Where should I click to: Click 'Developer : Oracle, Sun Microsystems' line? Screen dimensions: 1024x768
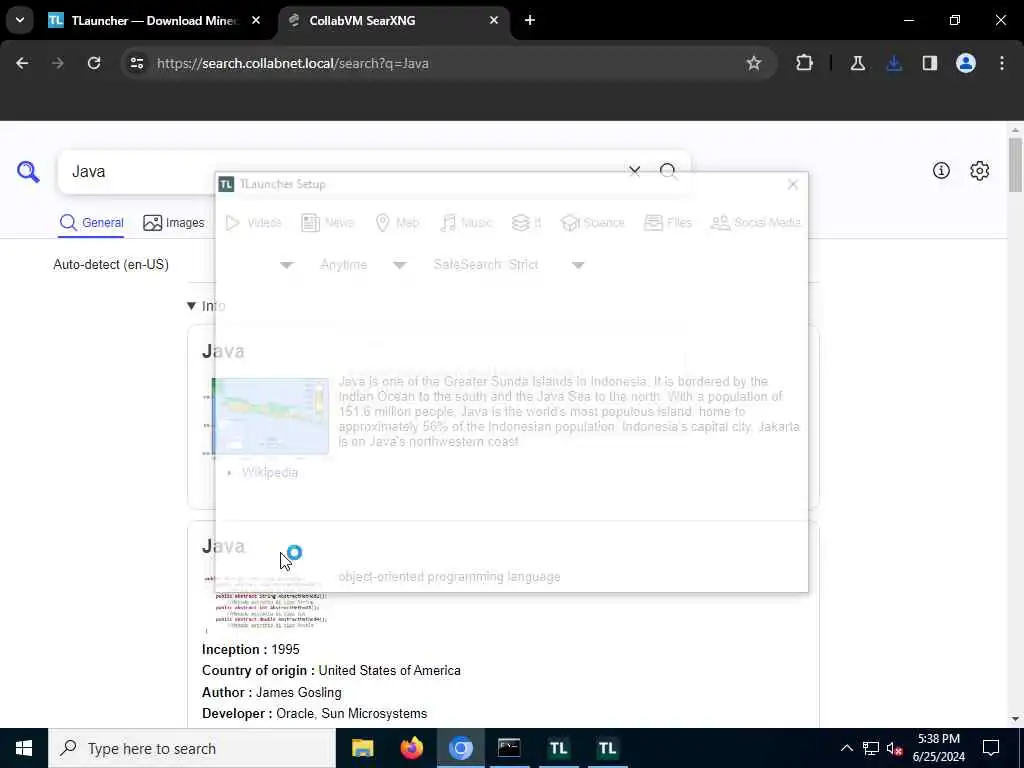314,713
